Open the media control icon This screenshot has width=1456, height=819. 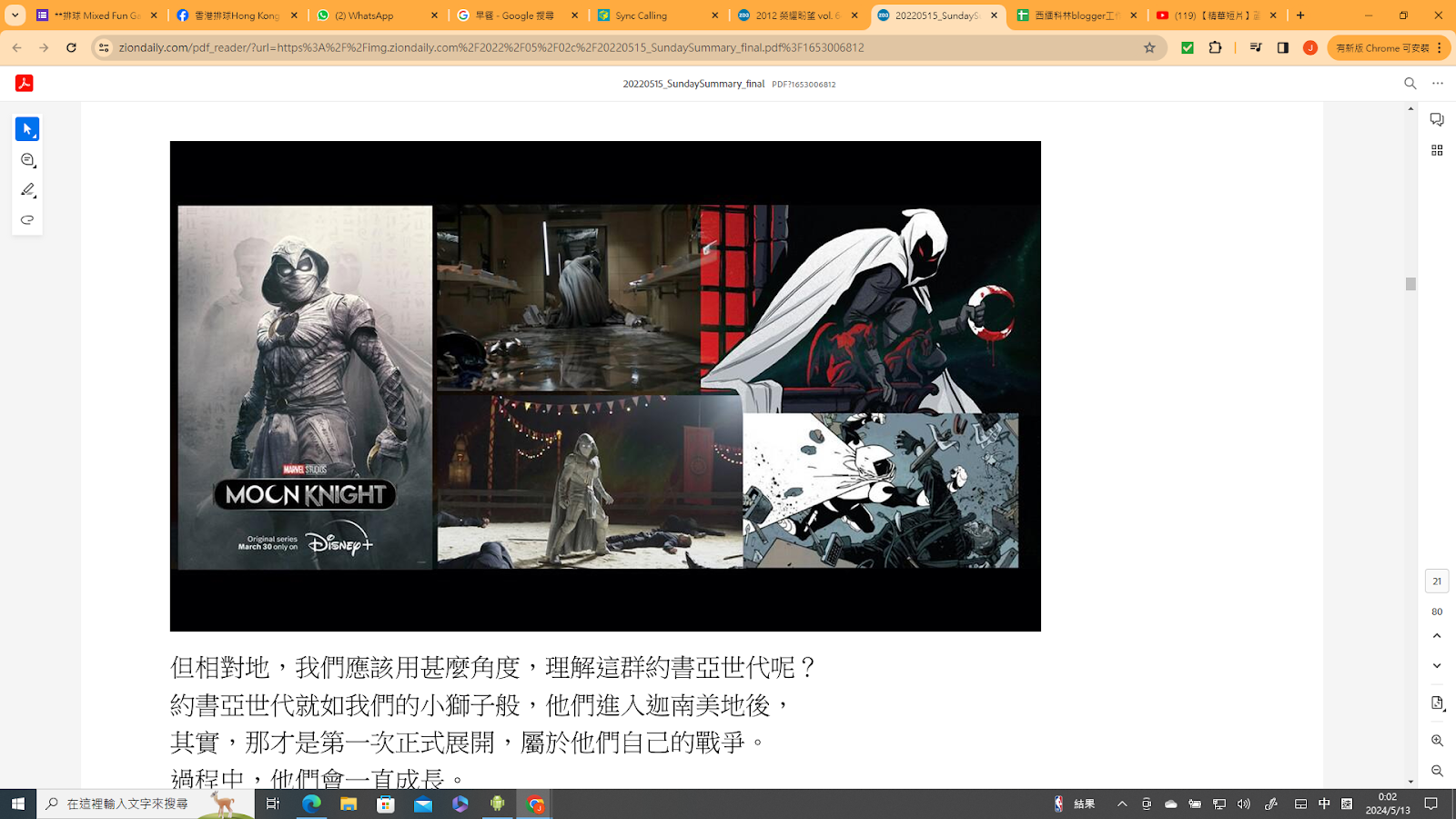coord(1256,47)
